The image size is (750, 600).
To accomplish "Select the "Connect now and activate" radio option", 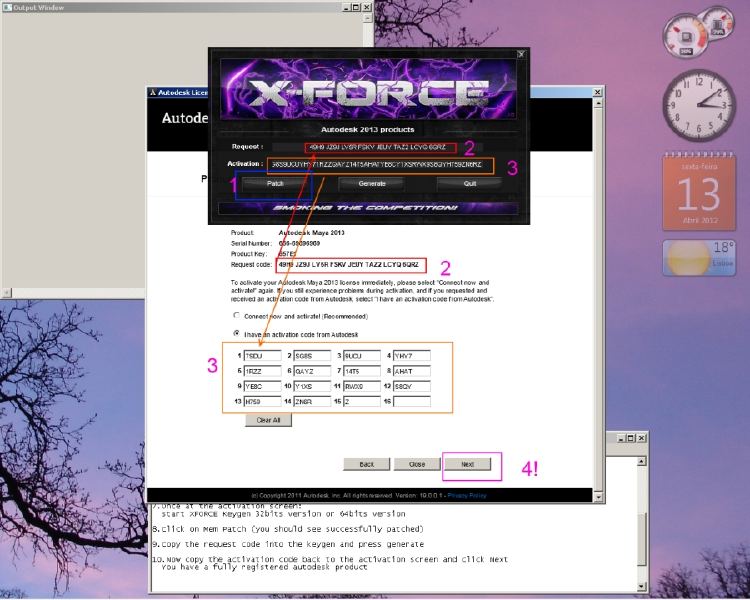I will point(236,315).
